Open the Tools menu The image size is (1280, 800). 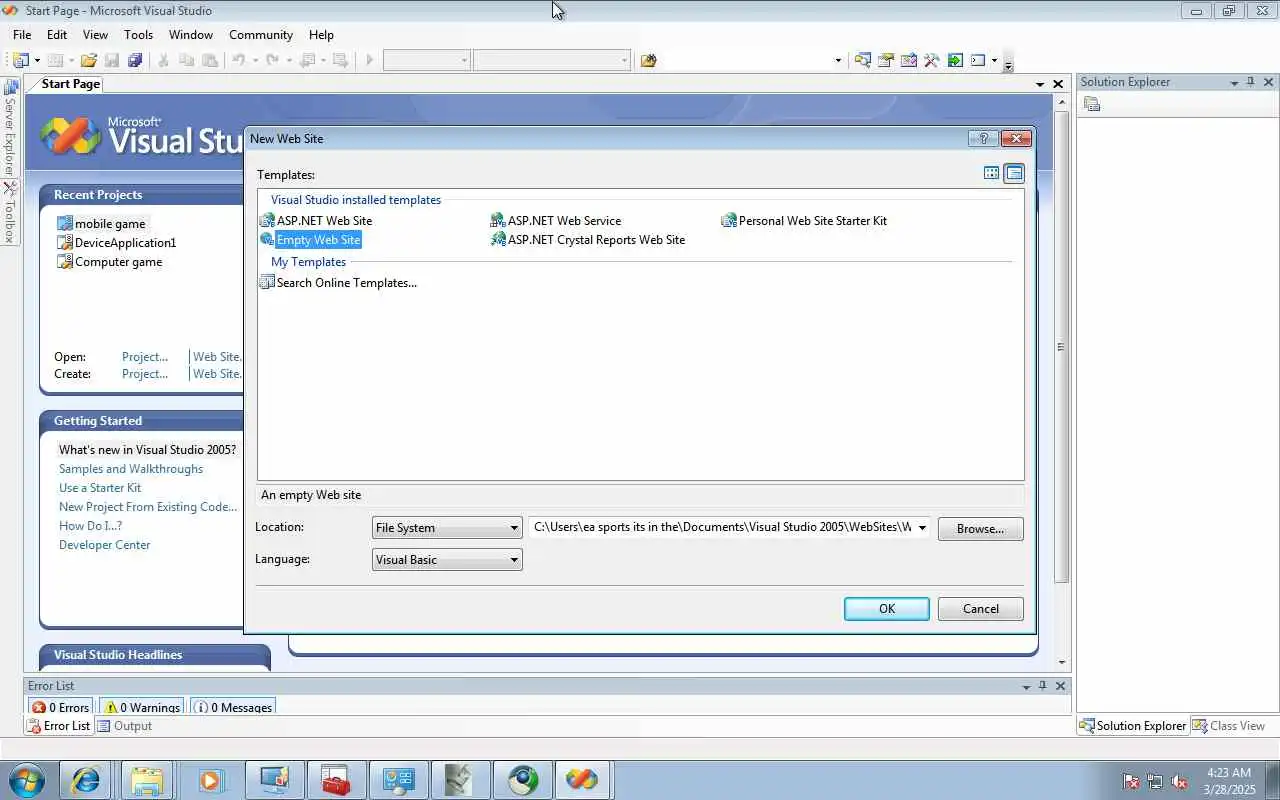[138, 34]
